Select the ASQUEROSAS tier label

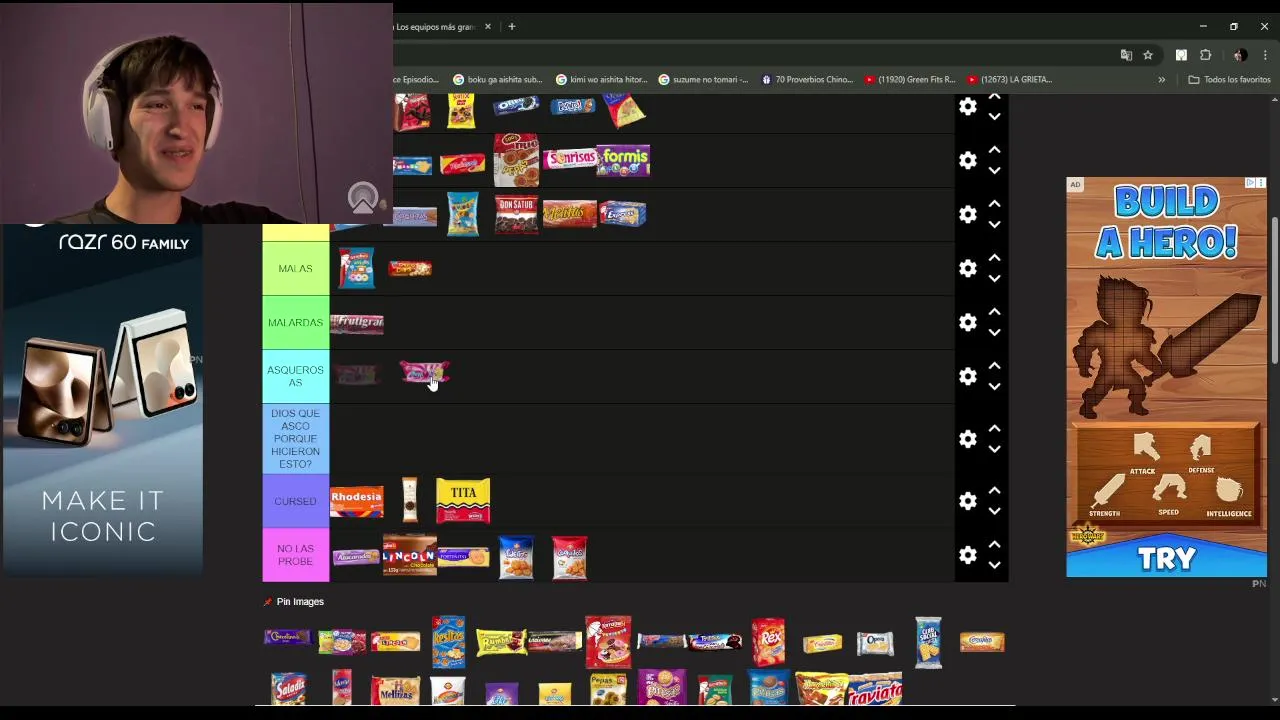tap(295, 376)
